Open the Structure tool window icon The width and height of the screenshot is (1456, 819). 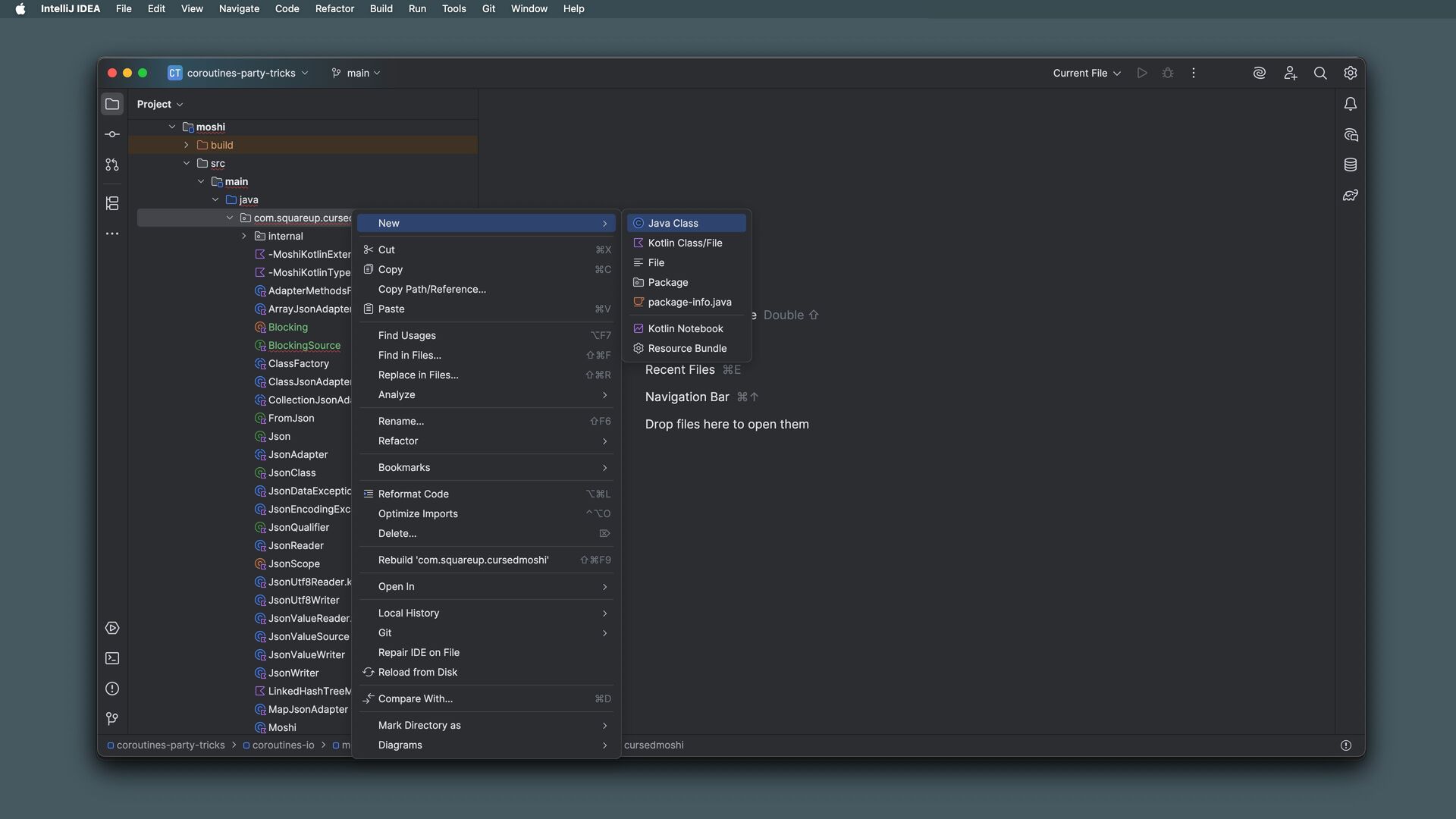tap(112, 203)
